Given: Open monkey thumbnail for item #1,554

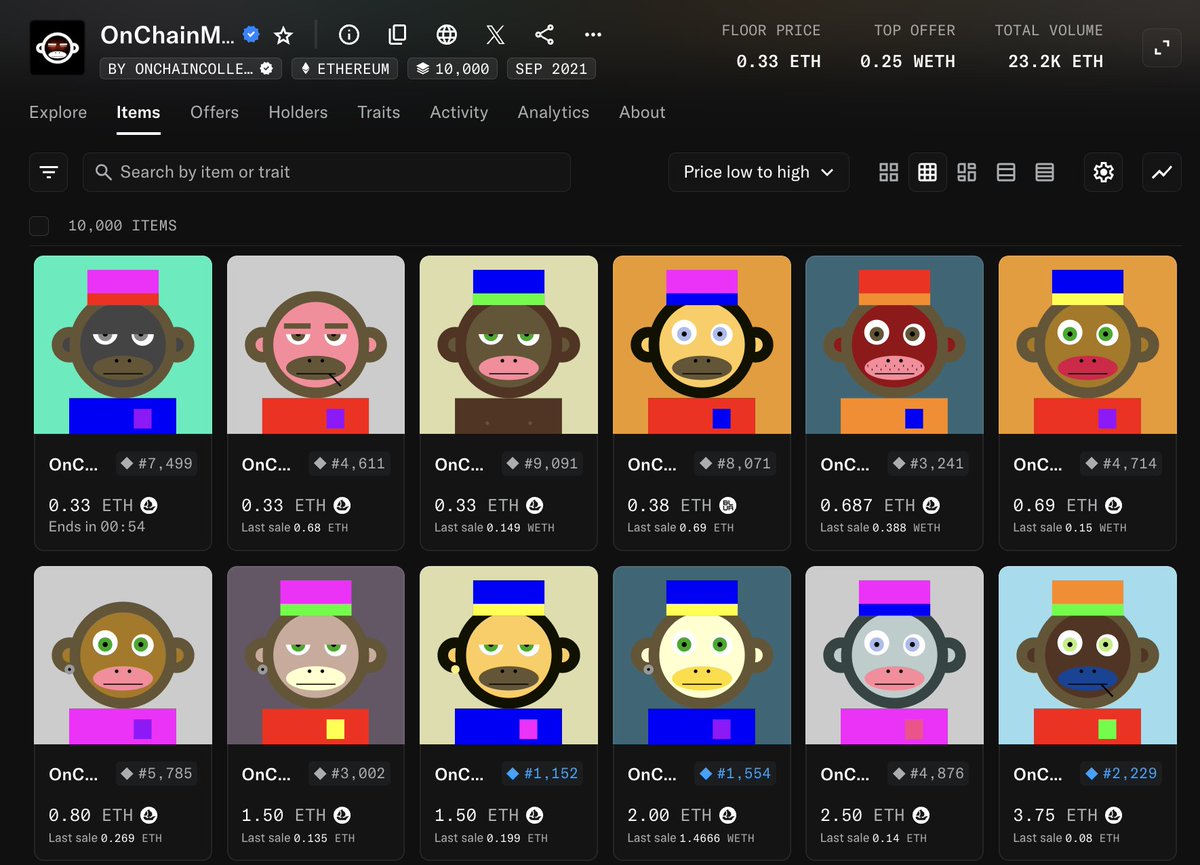Looking at the screenshot, I should pyautogui.click(x=702, y=655).
